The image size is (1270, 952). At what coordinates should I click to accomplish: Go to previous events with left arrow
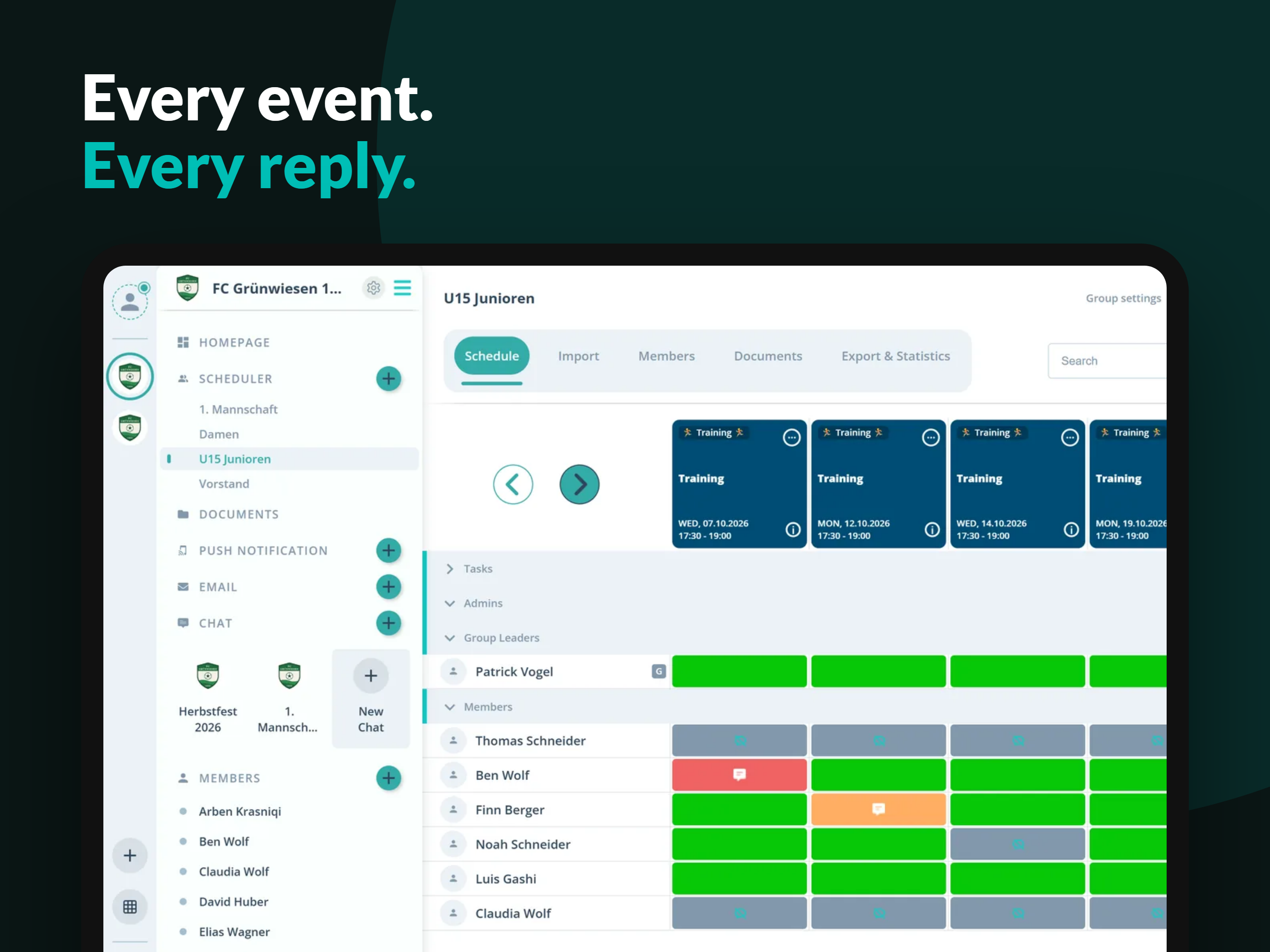pos(513,484)
